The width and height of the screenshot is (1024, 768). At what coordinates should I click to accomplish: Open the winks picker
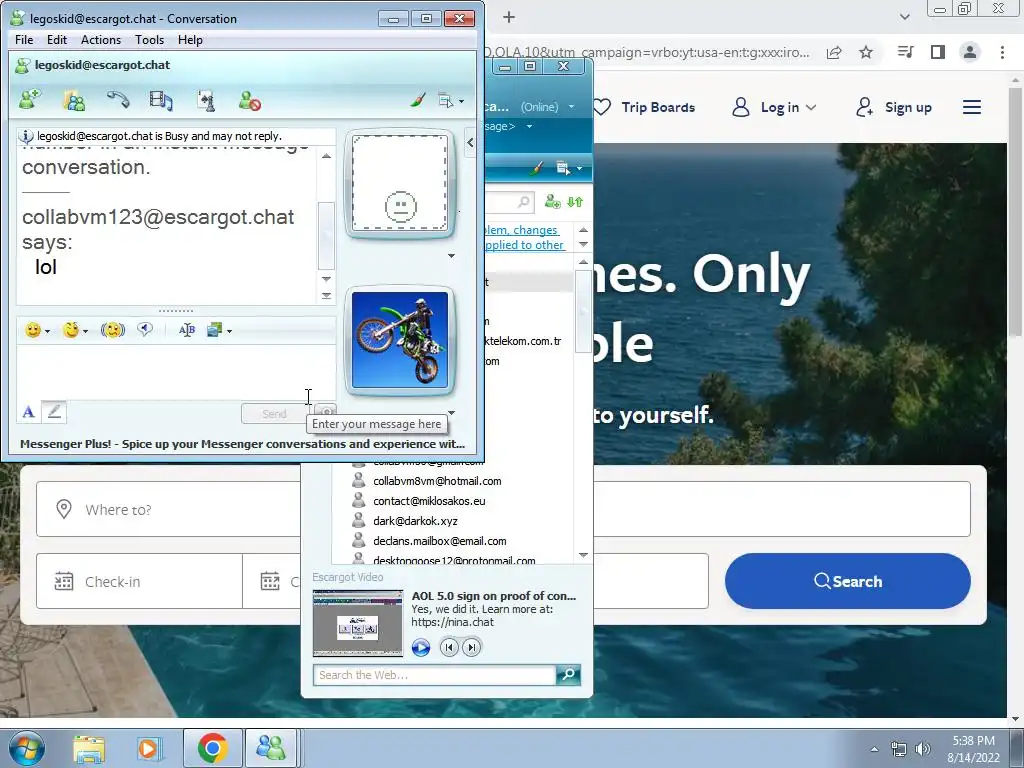click(x=74, y=330)
